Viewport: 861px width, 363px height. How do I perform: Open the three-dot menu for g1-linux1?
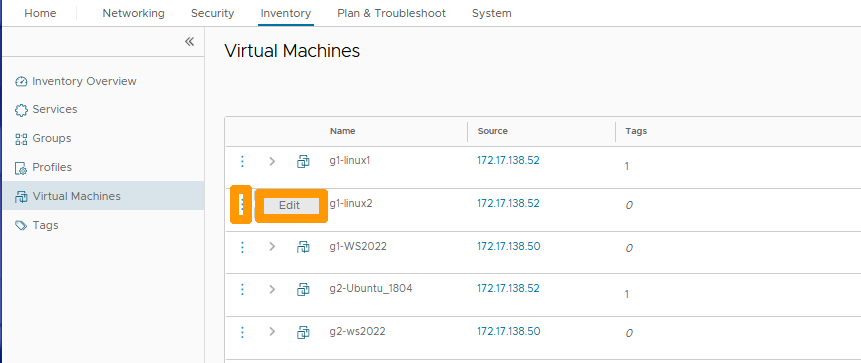pos(242,161)
